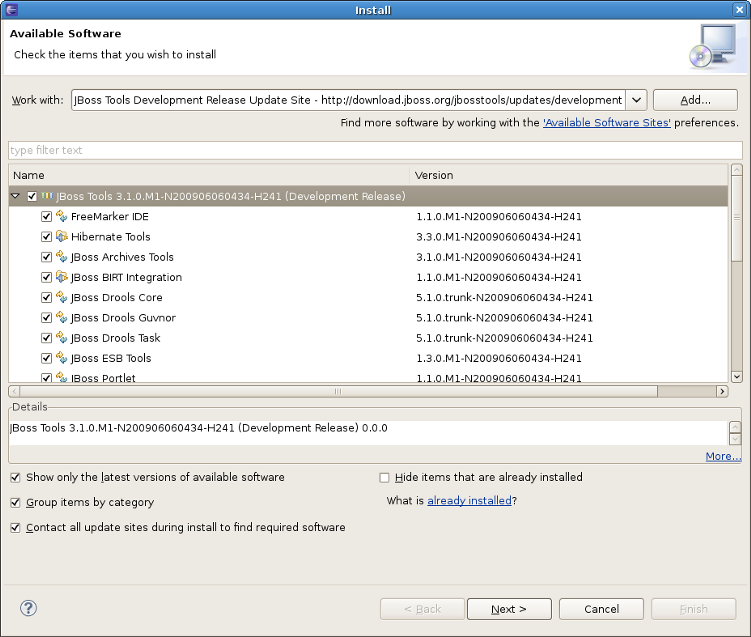Select the JBoss Drools Guvnor row
The image size is (751, 637).
[368, 318]
